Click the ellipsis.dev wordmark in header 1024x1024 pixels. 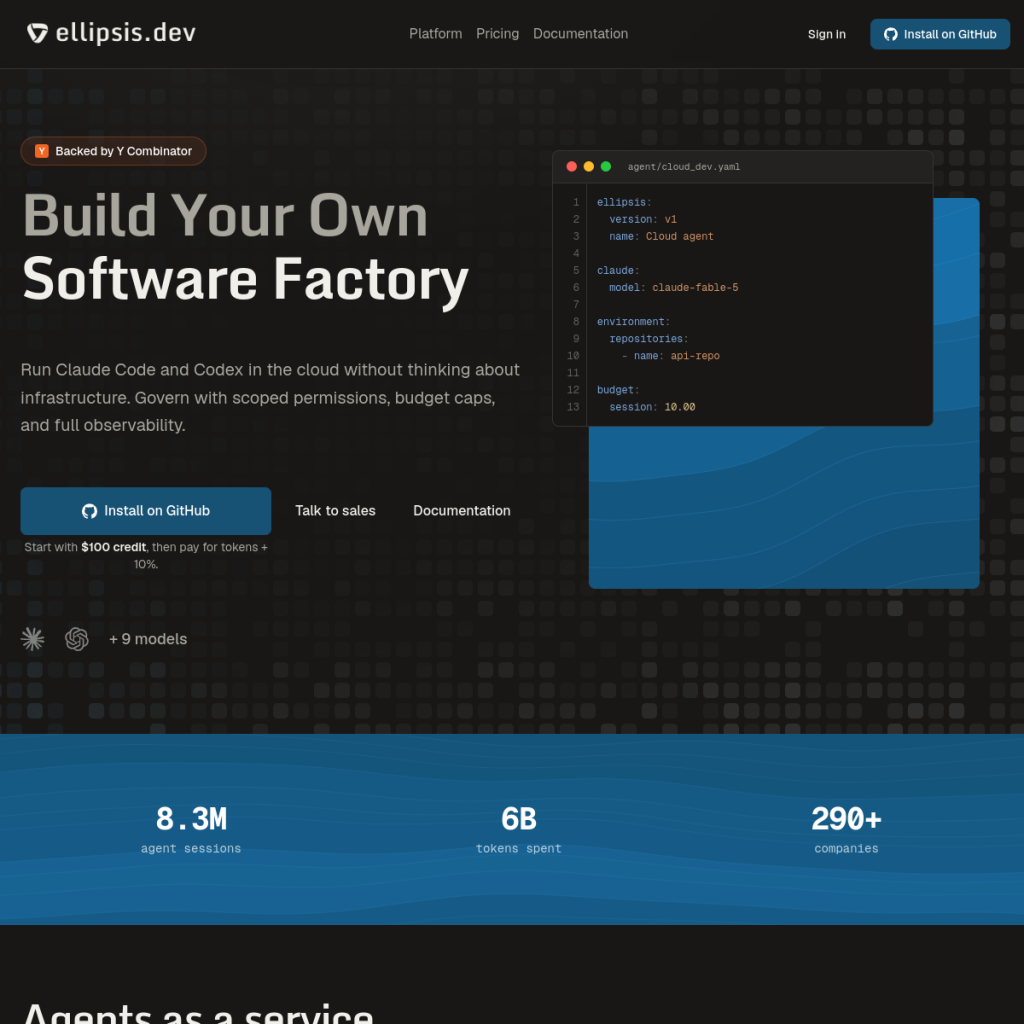coord(125,33)
